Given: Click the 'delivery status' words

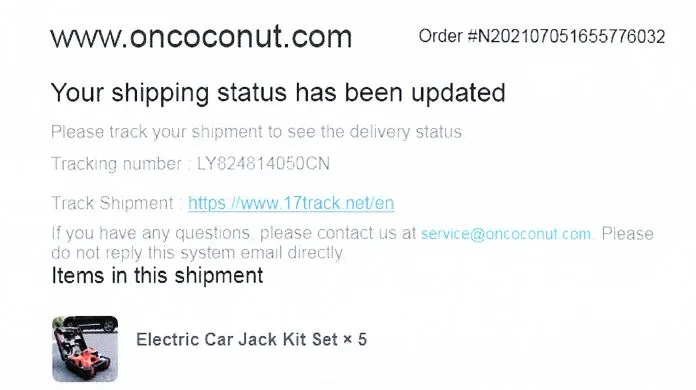Looking at the screenshot, I should coord(405,132).
